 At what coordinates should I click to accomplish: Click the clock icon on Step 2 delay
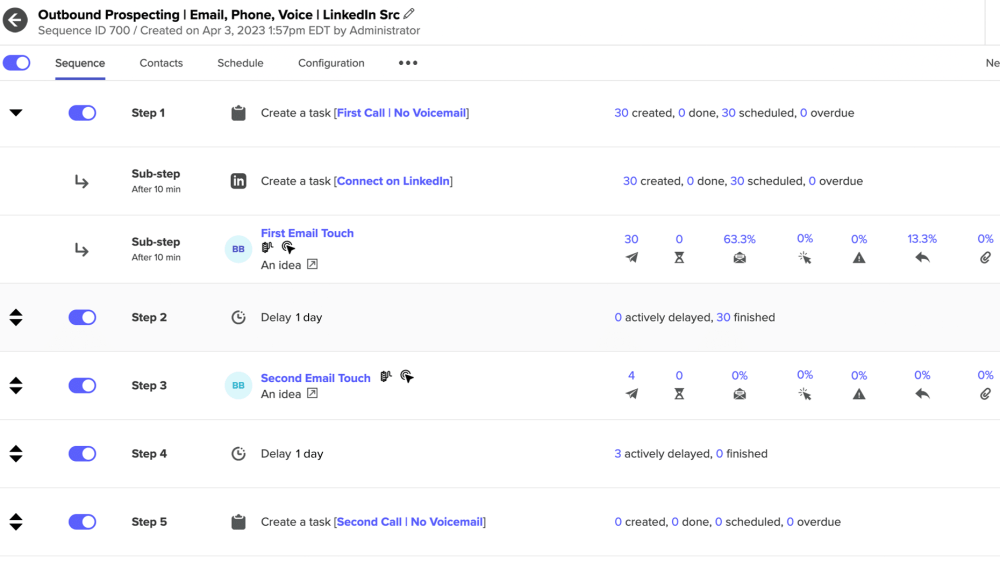(x=238, y=317)
